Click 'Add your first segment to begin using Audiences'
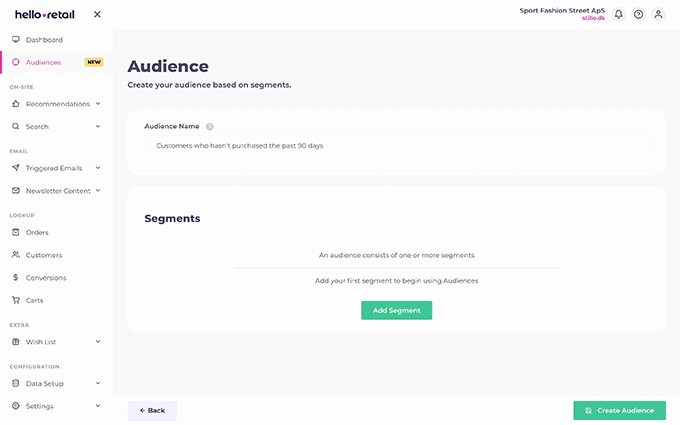680x425 pixels. 396,281
